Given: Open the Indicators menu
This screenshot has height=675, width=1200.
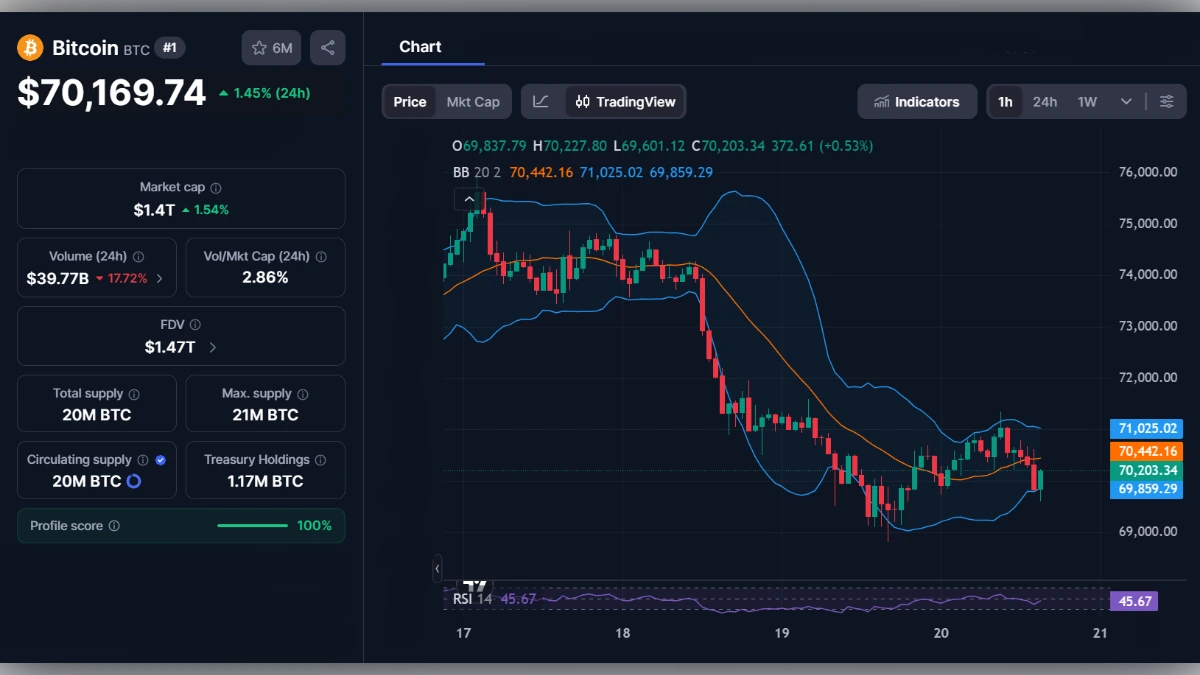Looking at the screenshot, I should pyautogui.click(x=916, y=101).
